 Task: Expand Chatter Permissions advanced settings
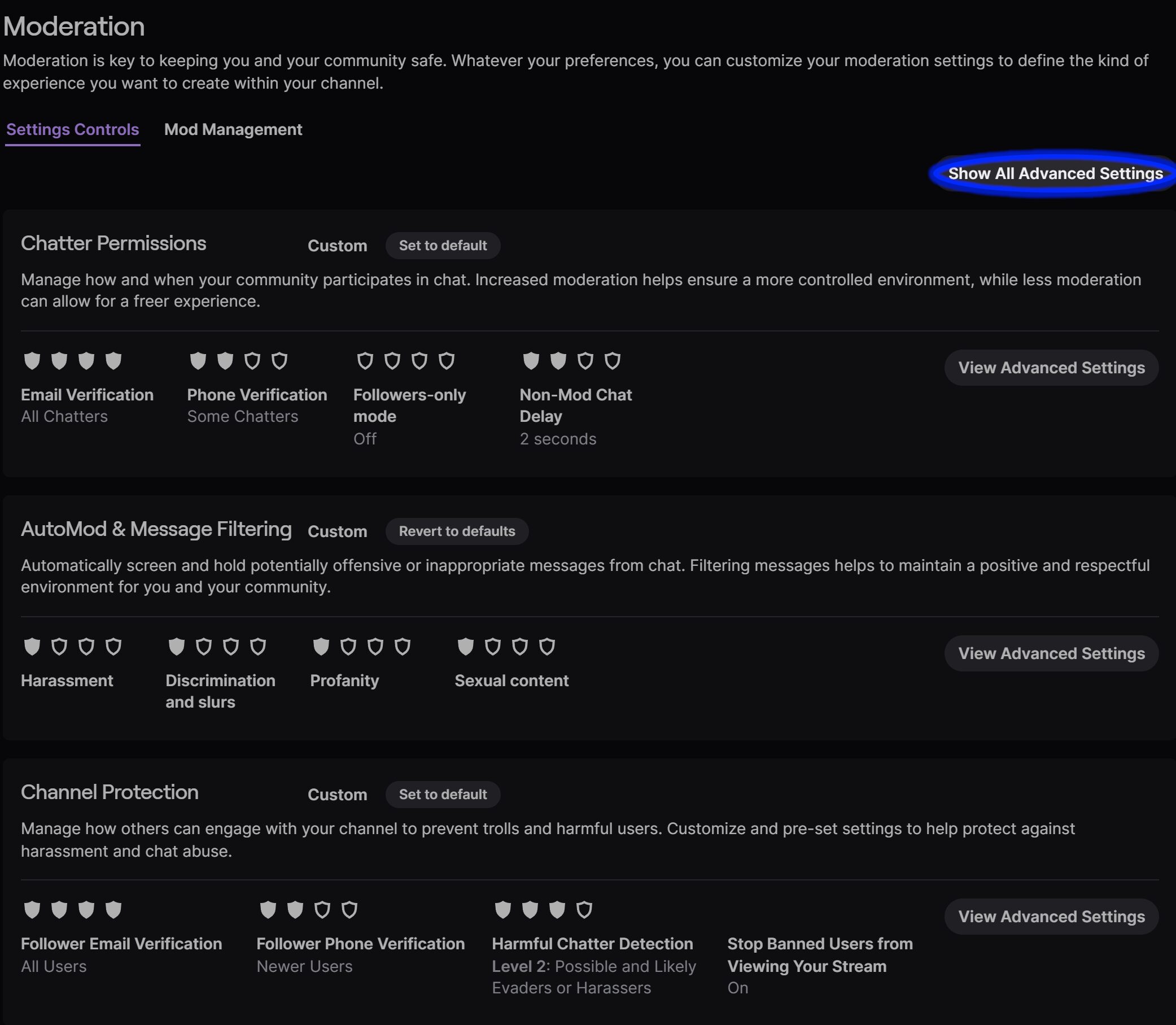pos(1051,368)
